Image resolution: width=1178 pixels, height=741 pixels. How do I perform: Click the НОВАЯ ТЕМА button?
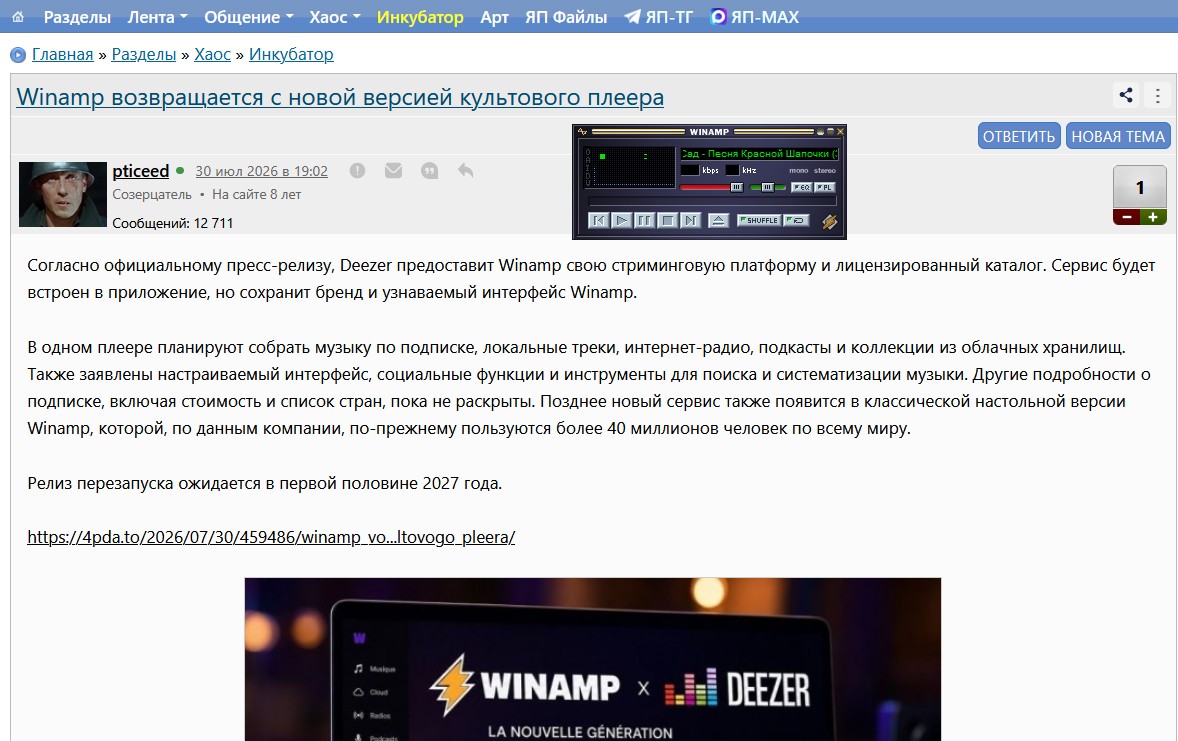(1118, 136)
